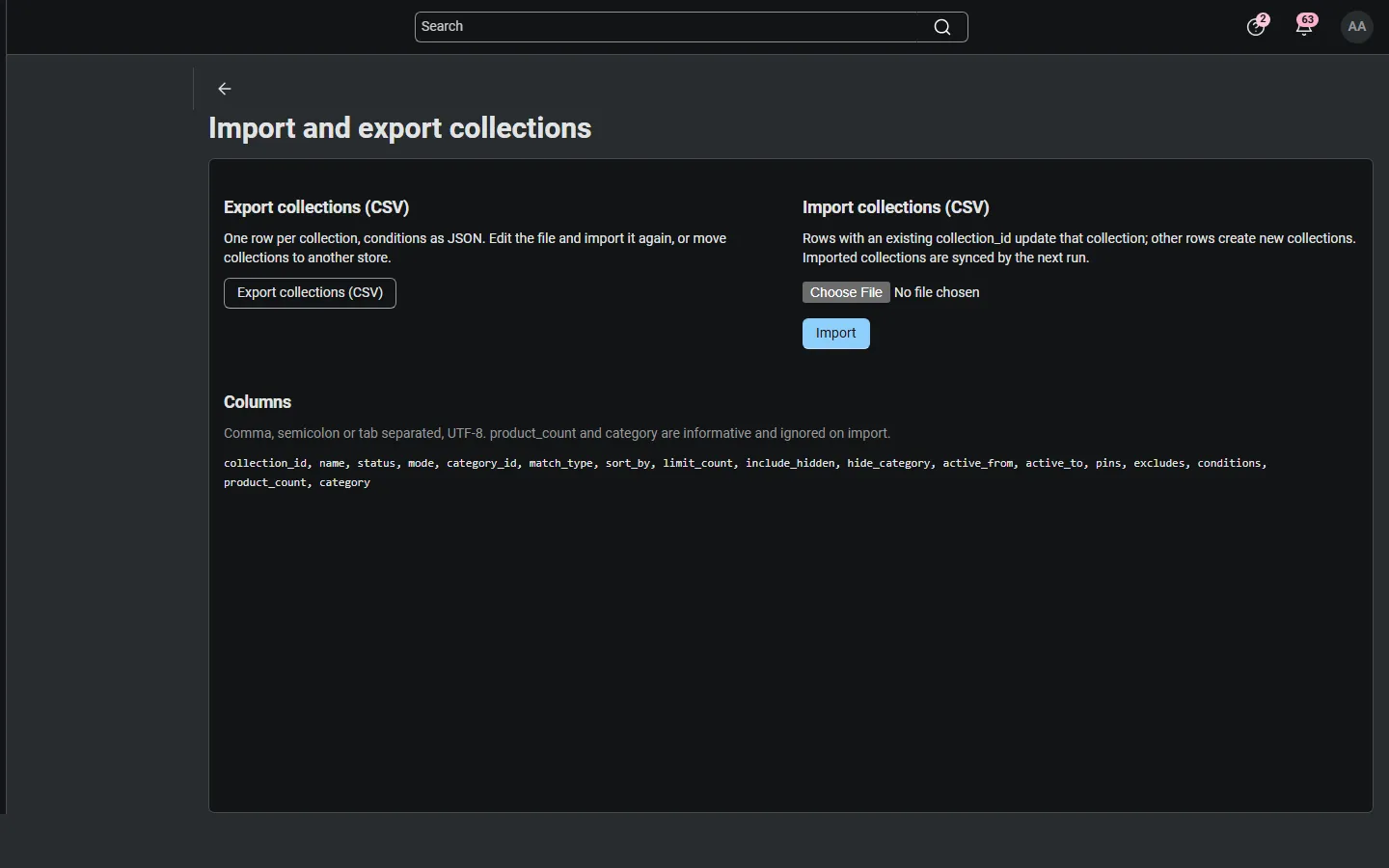This screenshot has height=868, width=1389.
Task: Click the 'One row per collection' description
Action: point(476,248)
